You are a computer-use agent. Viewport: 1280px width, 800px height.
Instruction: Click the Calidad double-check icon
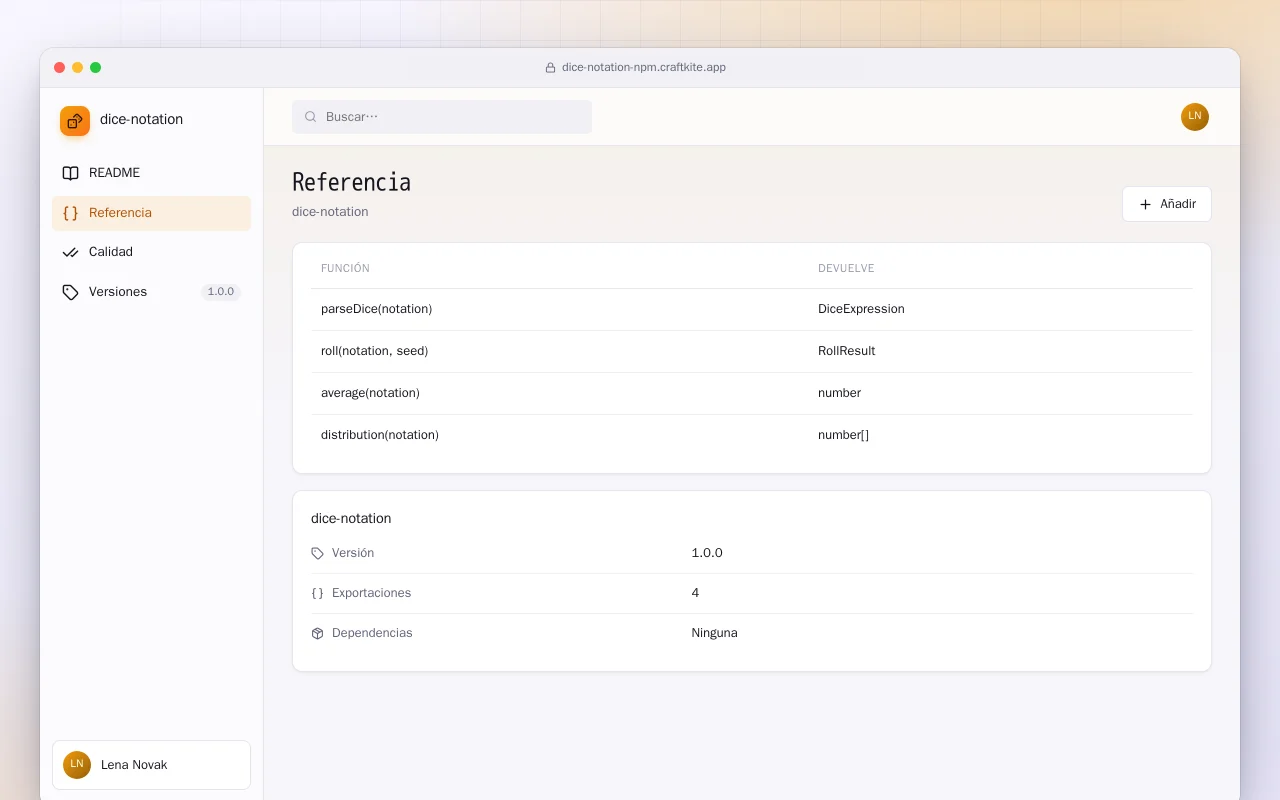coord(70,252)
